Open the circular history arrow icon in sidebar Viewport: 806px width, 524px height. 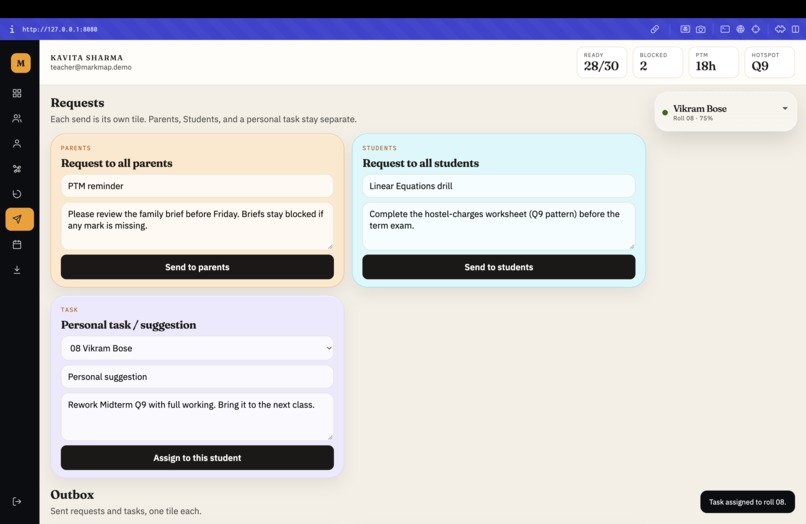[17, 194]
